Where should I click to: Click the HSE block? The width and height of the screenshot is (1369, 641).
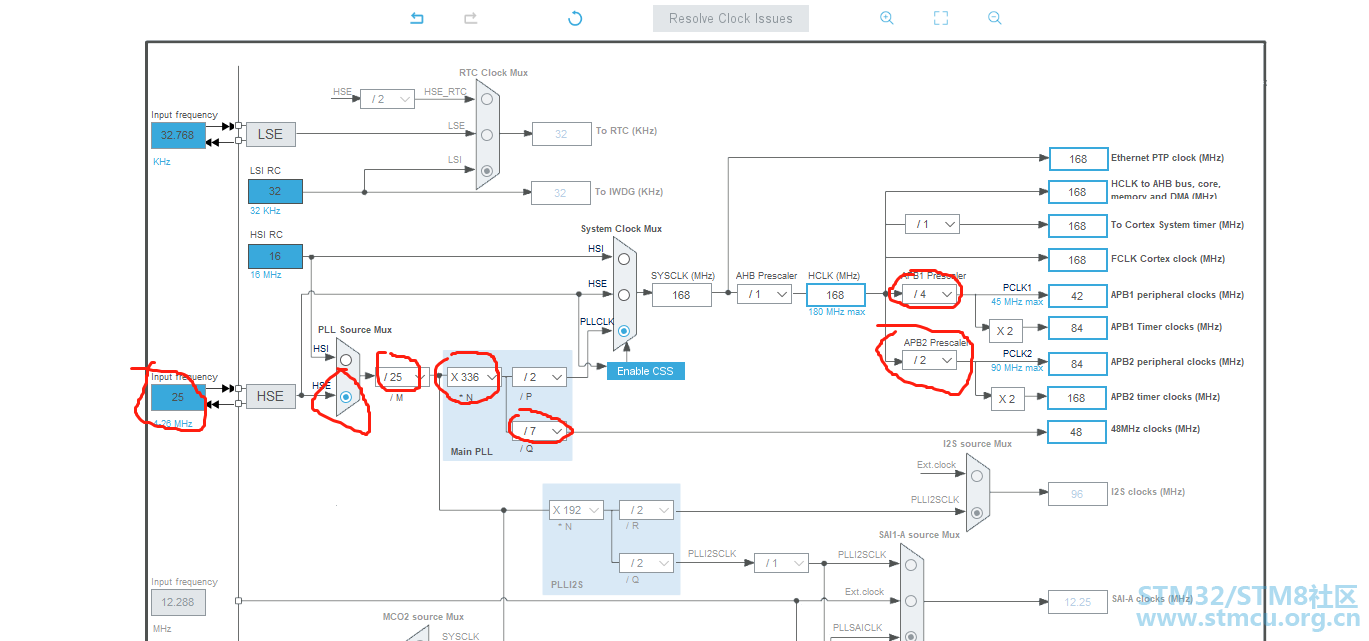(x=270, y=396)
